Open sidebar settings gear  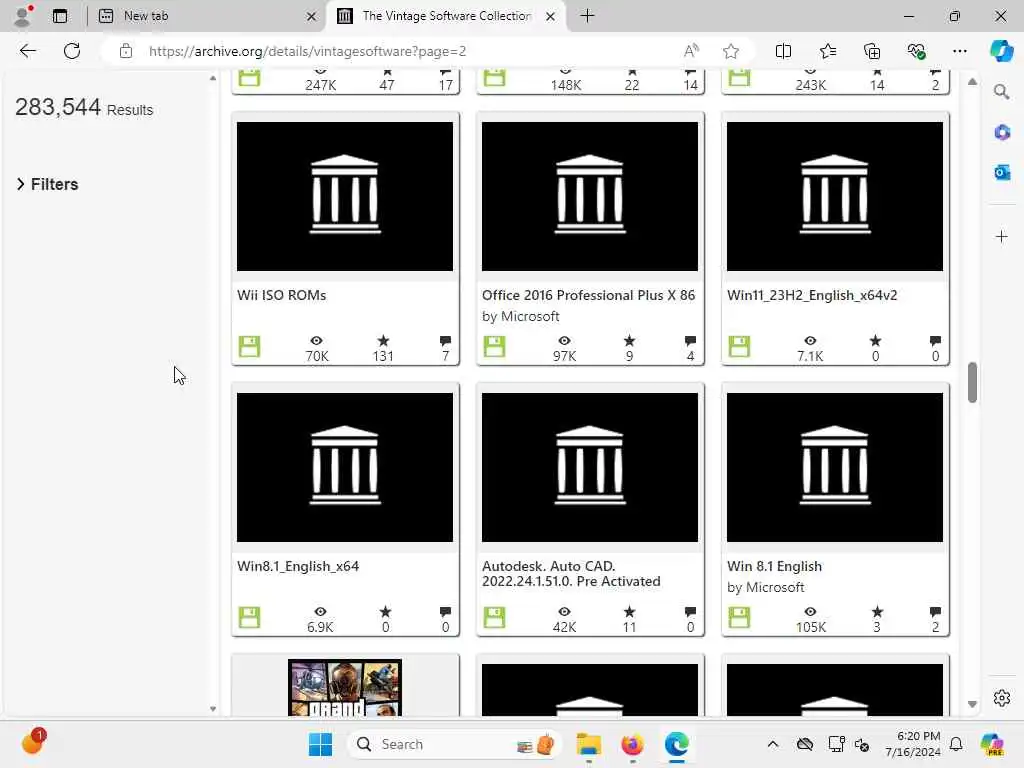tap(1002, 698)
